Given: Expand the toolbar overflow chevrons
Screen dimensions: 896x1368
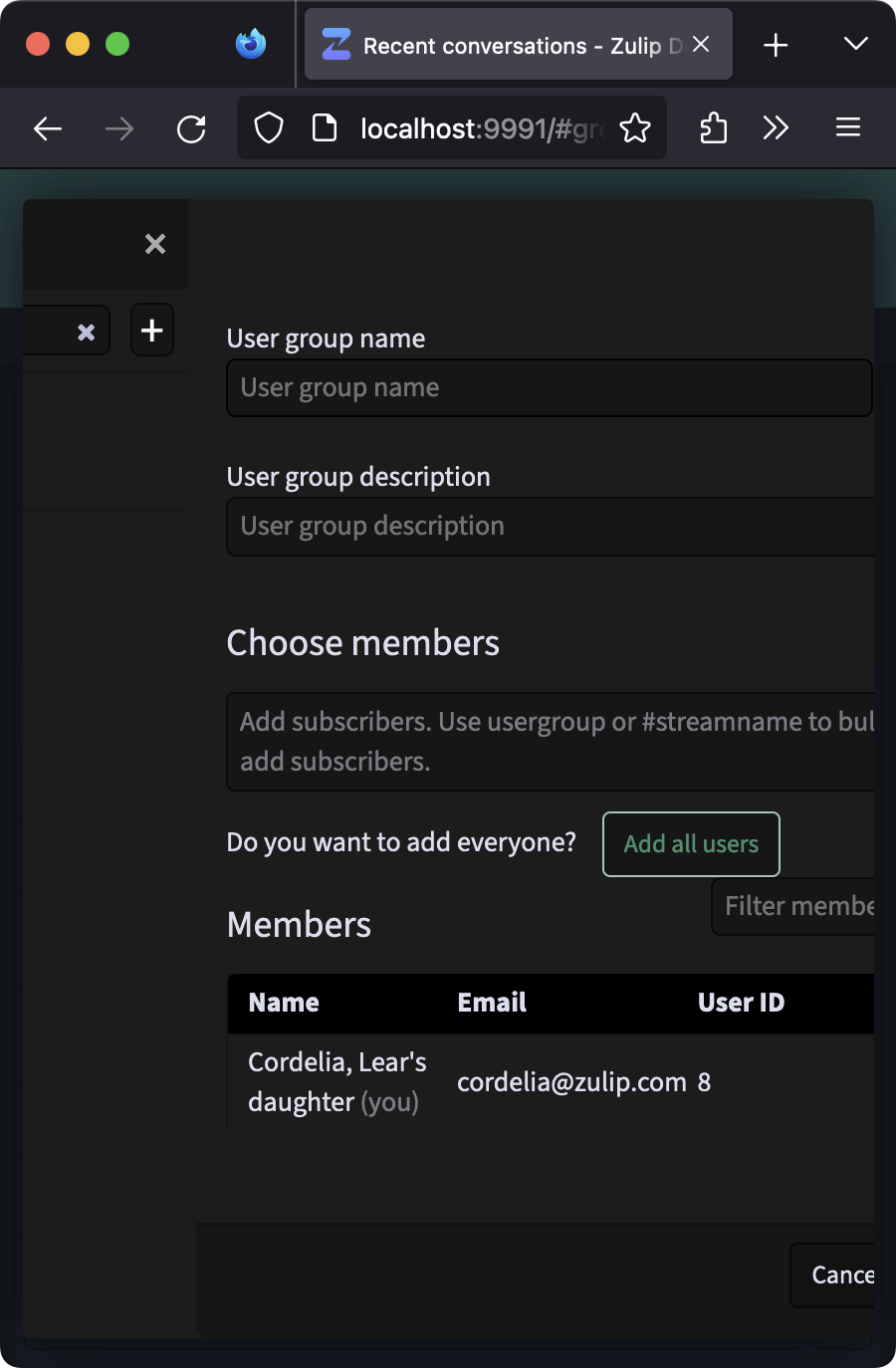Looking at the screenshot, I should click(776, 127).
